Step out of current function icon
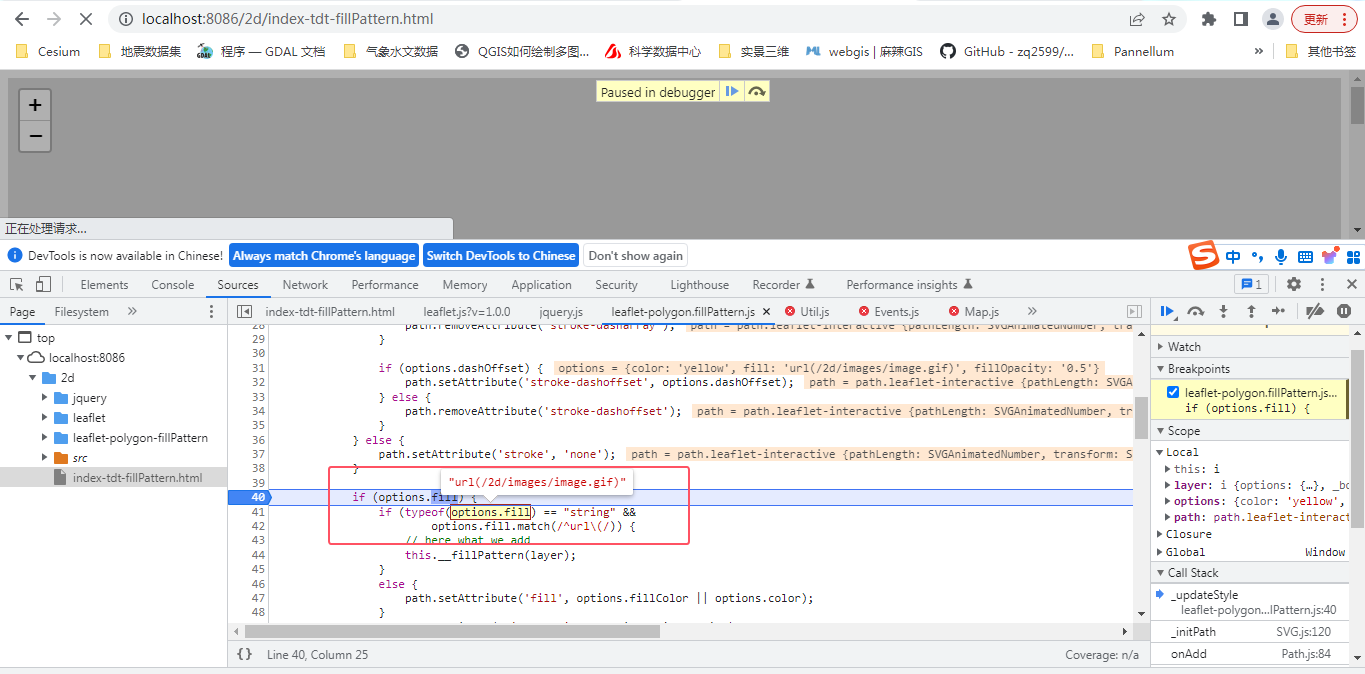This screenshot has height=674, width=1365. 1250,311
